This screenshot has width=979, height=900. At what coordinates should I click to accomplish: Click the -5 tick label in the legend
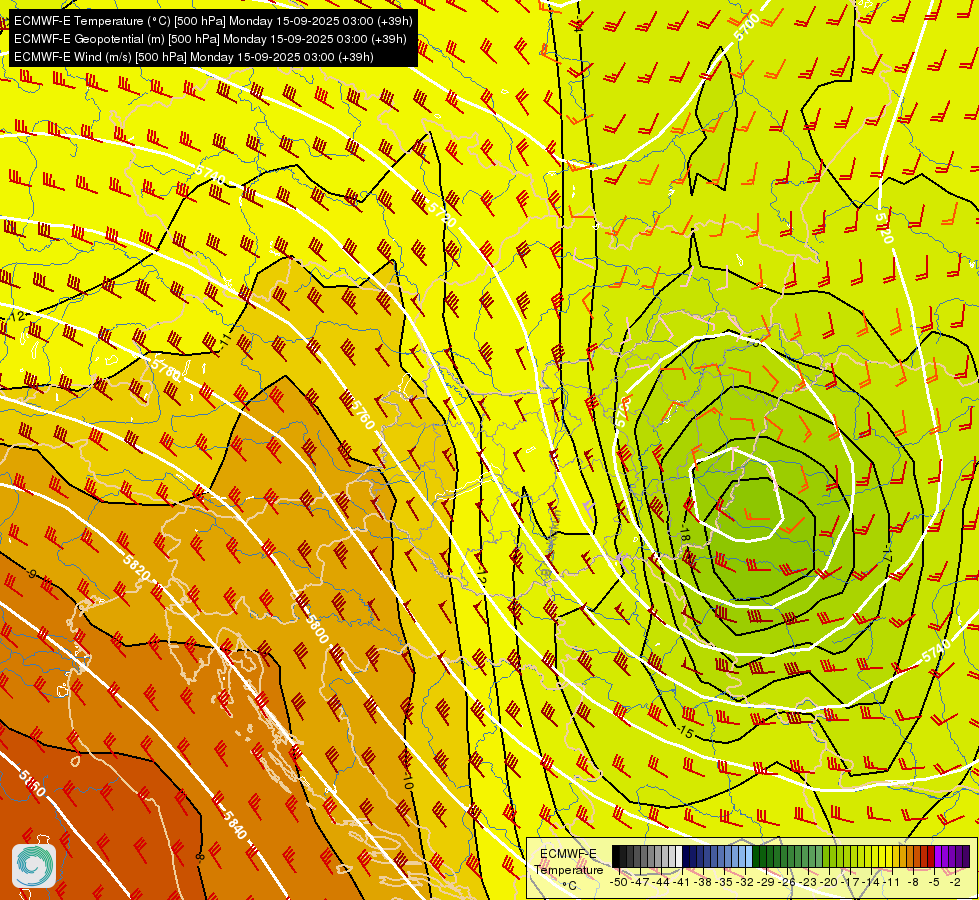(935, 883)
